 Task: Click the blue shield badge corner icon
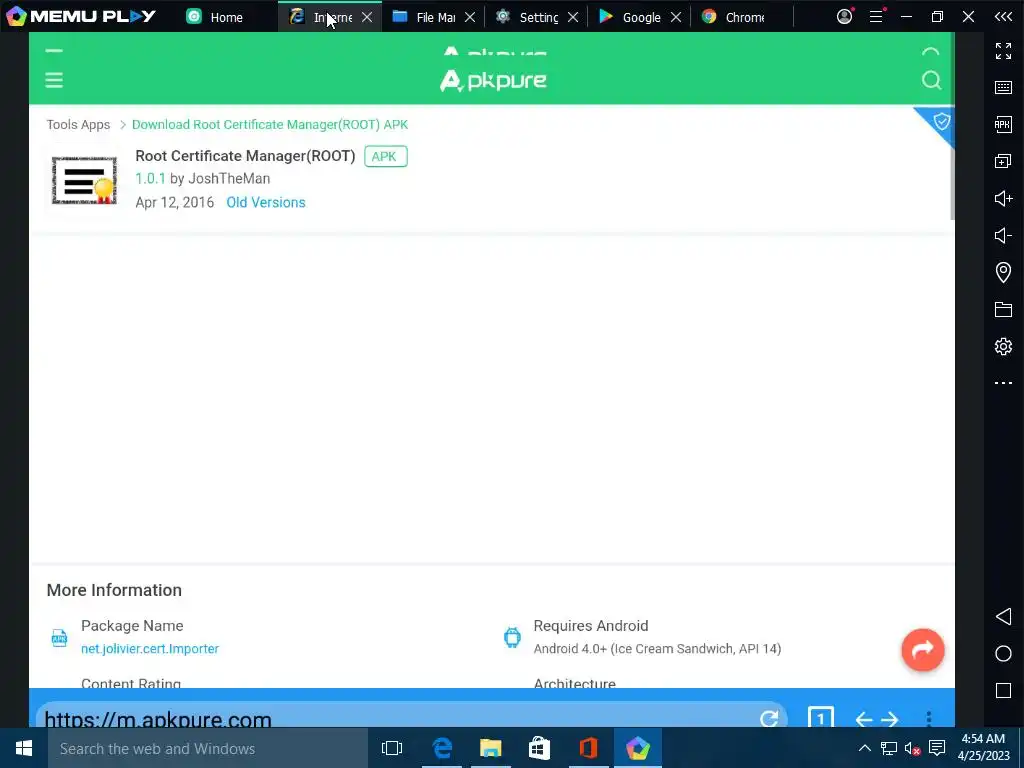[940, 122]
